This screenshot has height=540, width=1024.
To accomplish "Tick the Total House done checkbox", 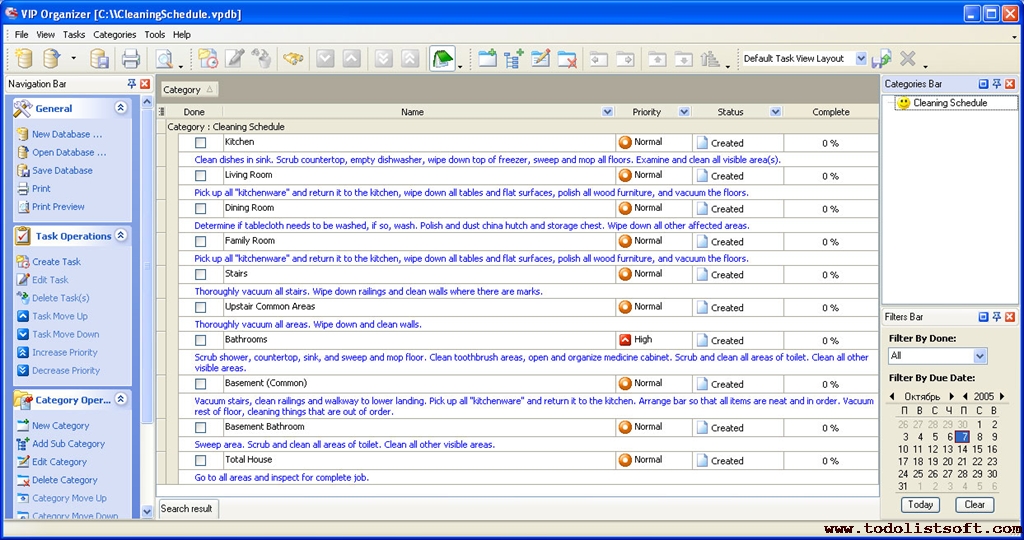I will click(200, 461).
